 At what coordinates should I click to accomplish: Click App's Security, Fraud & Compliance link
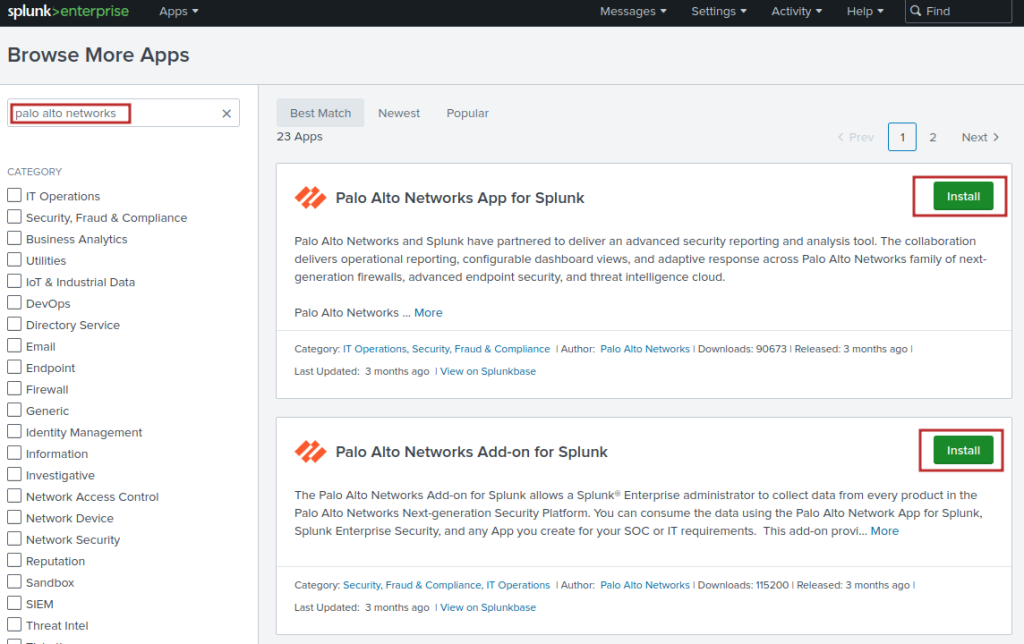481,349
